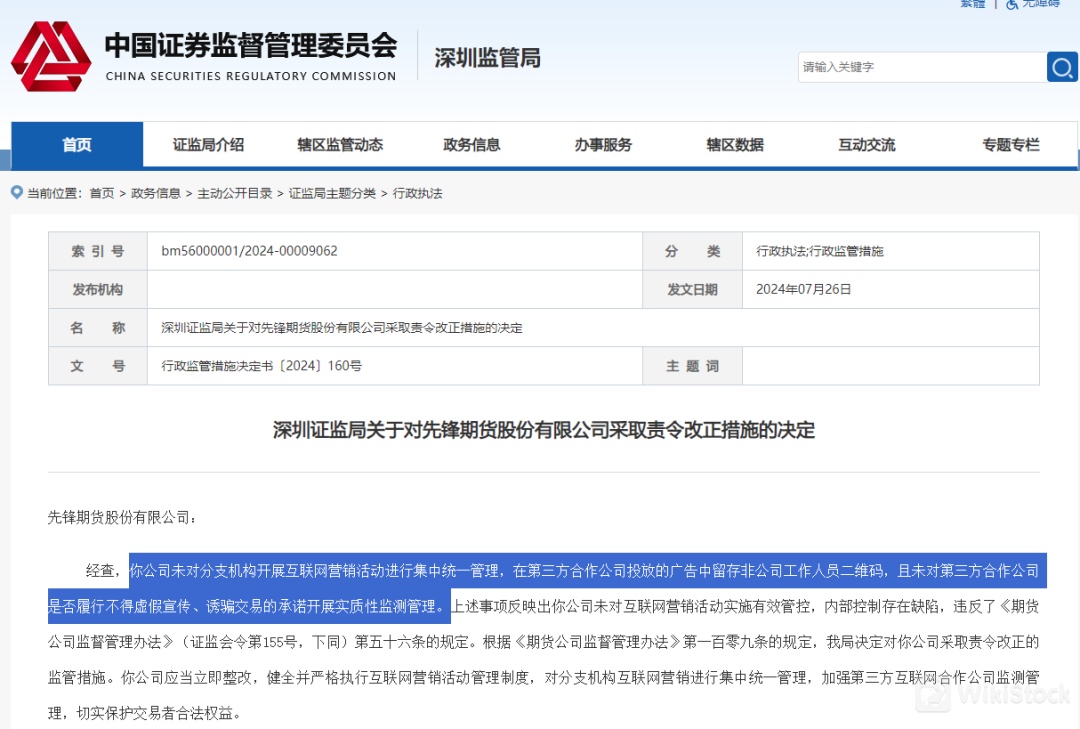Click the magnifier search button
1080x729 pixels.
(1062, 67)
